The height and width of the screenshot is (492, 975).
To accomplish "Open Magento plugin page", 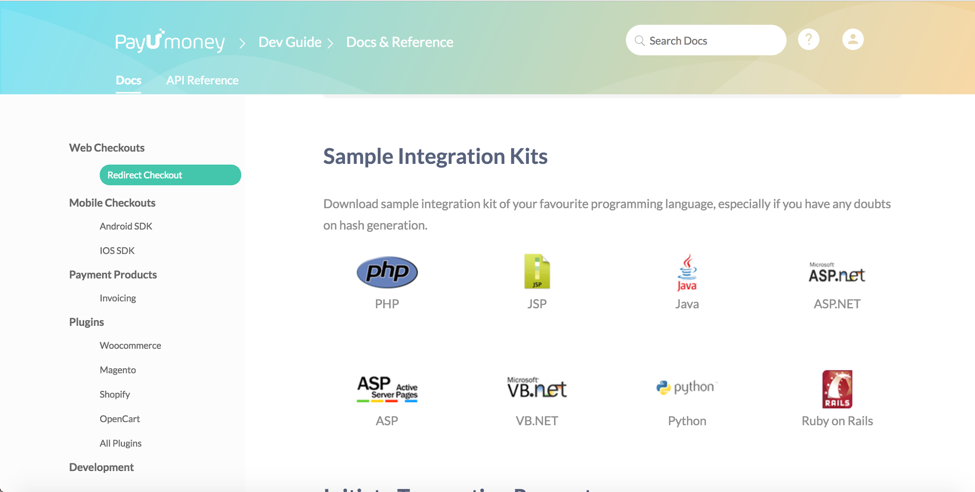I will click(118, 370).
